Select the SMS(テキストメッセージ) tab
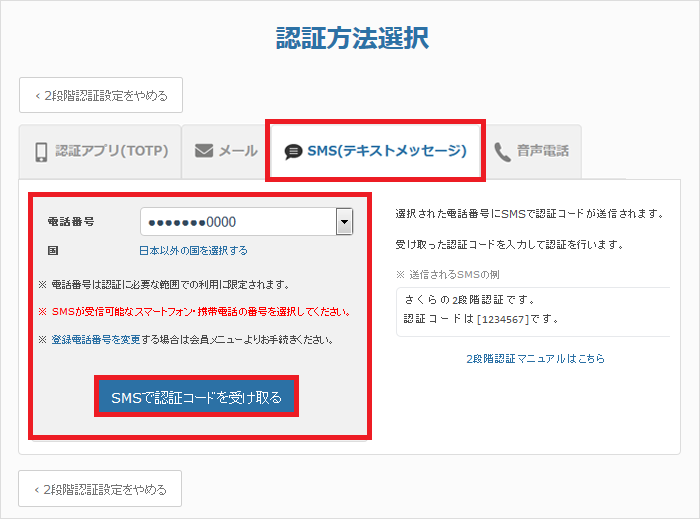The width and height of the screenshot is (700, 519). (376, 152)
